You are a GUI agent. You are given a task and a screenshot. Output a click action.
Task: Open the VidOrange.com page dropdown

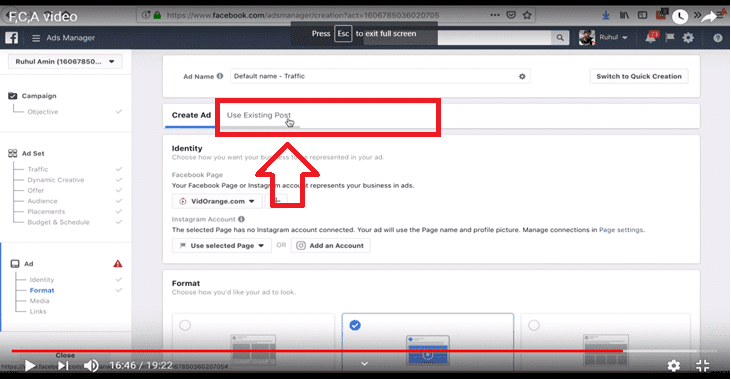pyautogui.click(x=216, y=201)
